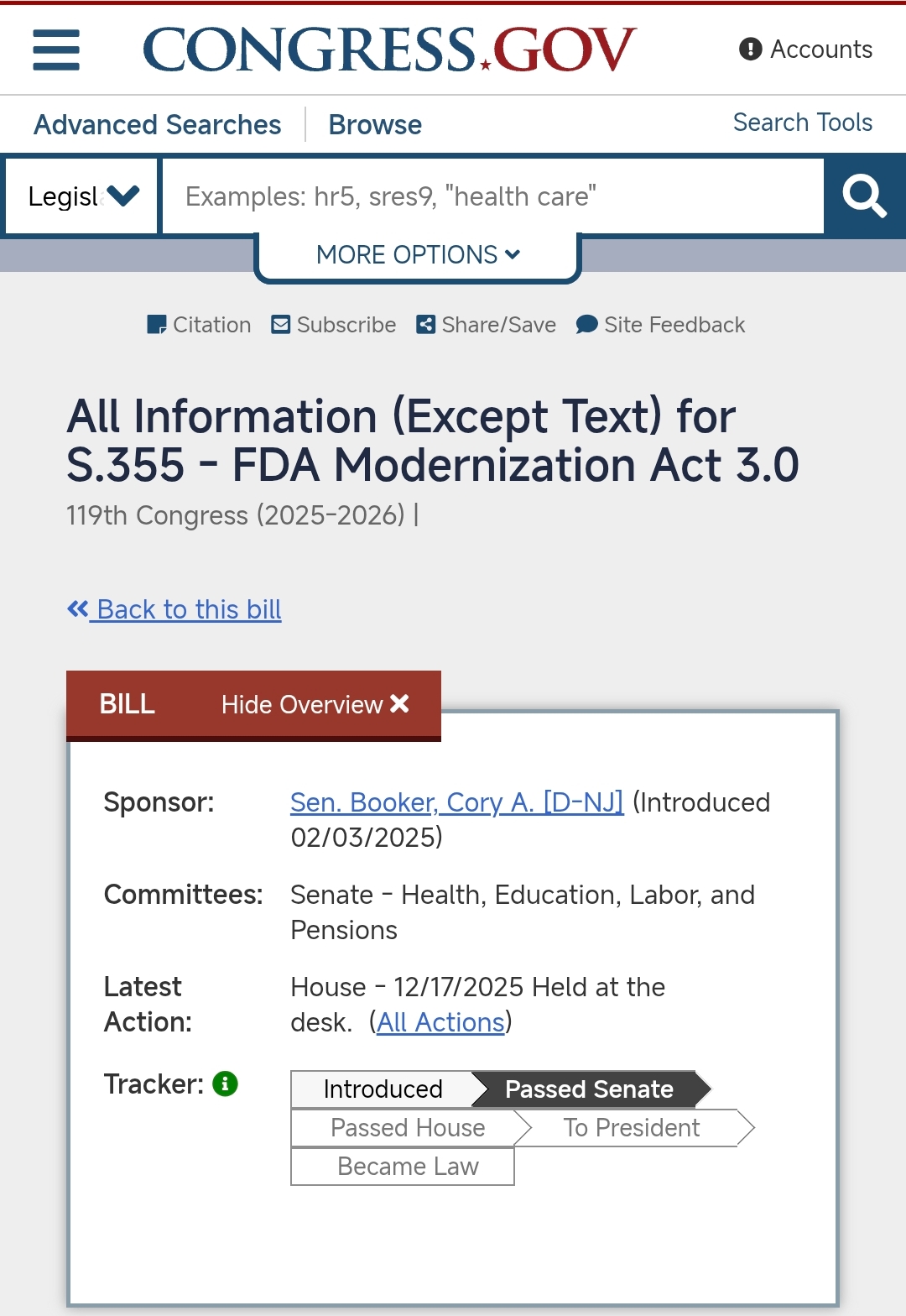Viewport: 906px width, 1316px height.
Task: Open the Browse menu item
Action: pos(375,125)
